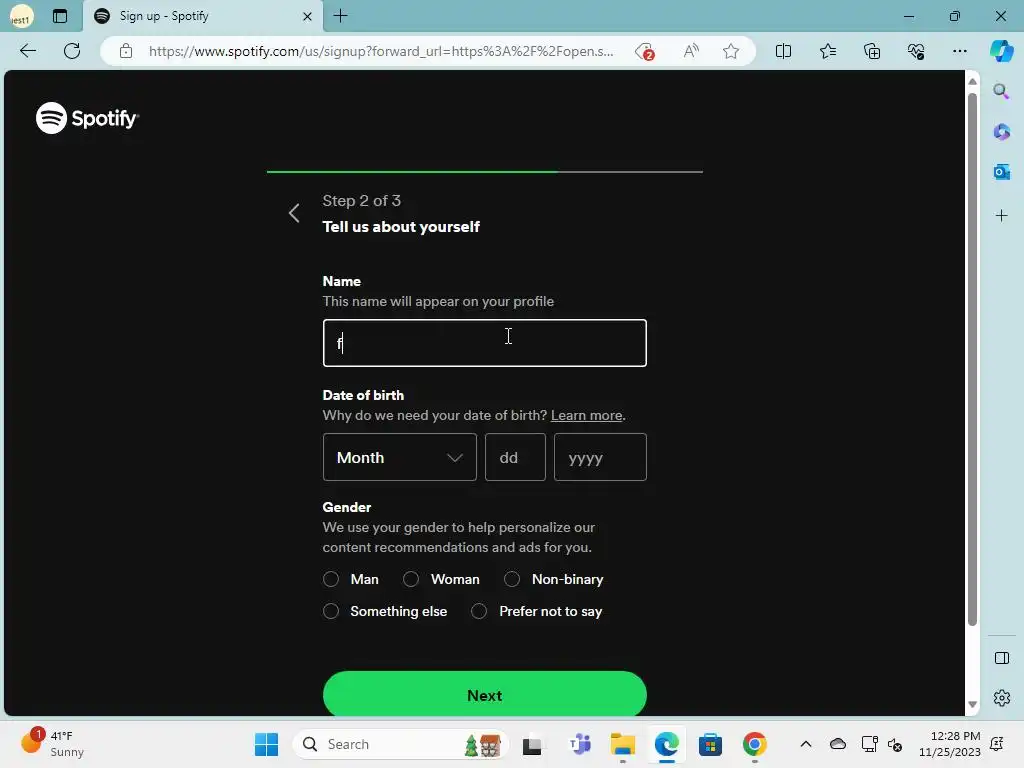1024x768 pixels.
Task: Click scrollbar up arrow
Action: pyautogui.click(x=972, y=82)
